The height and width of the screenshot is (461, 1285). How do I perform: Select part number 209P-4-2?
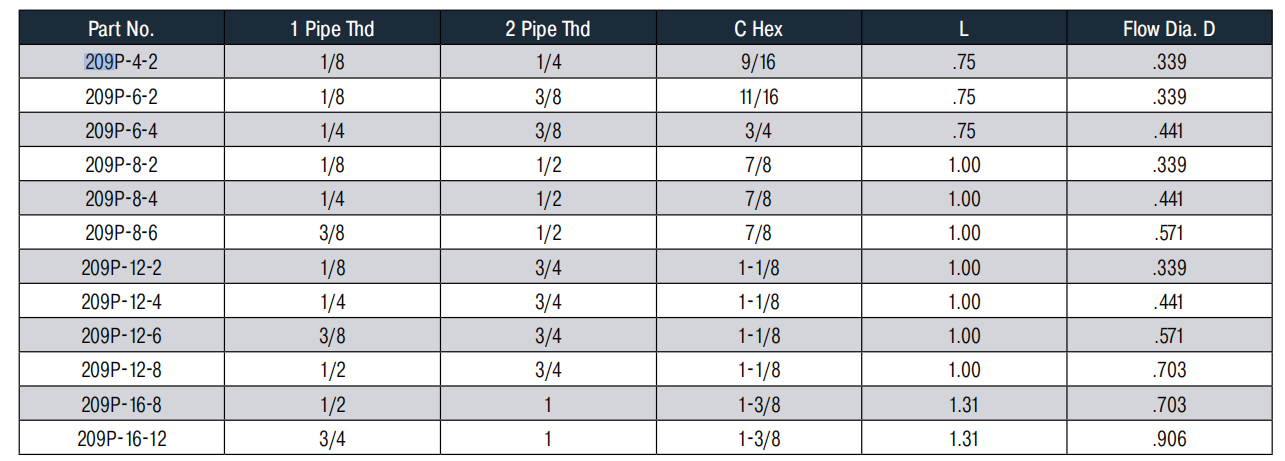[x=121, y=63]
